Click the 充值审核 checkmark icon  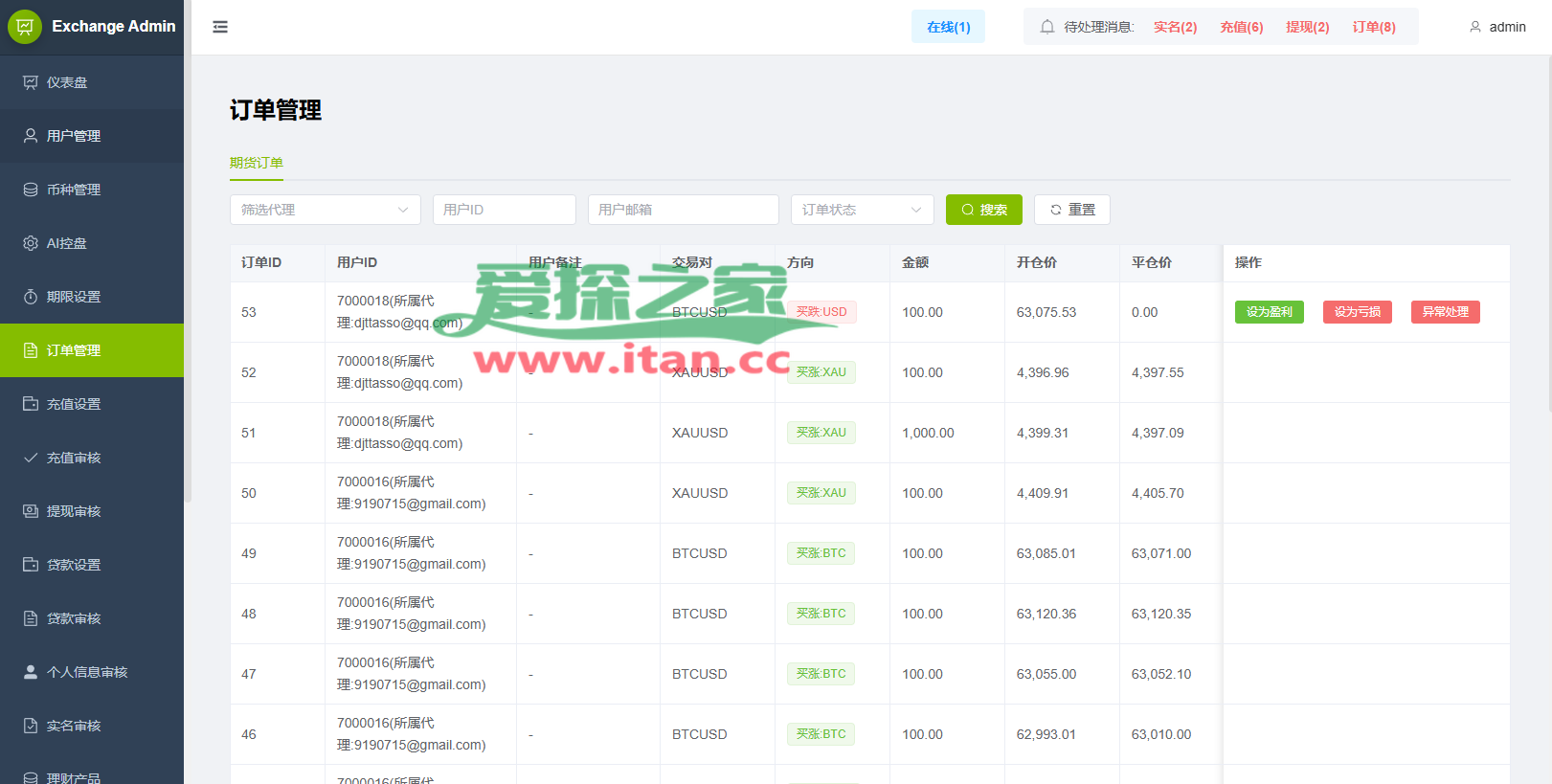[31, 458]
